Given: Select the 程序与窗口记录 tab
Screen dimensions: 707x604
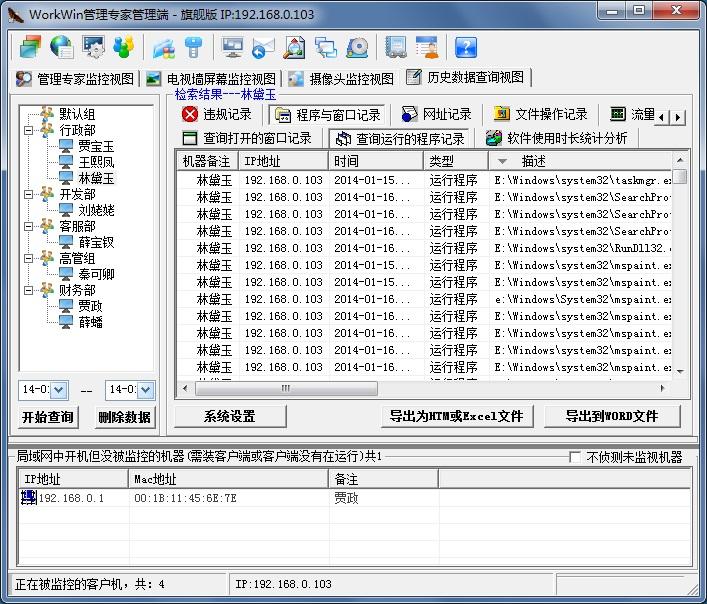Looking at the screenshot, I should [x=327, y=115].
